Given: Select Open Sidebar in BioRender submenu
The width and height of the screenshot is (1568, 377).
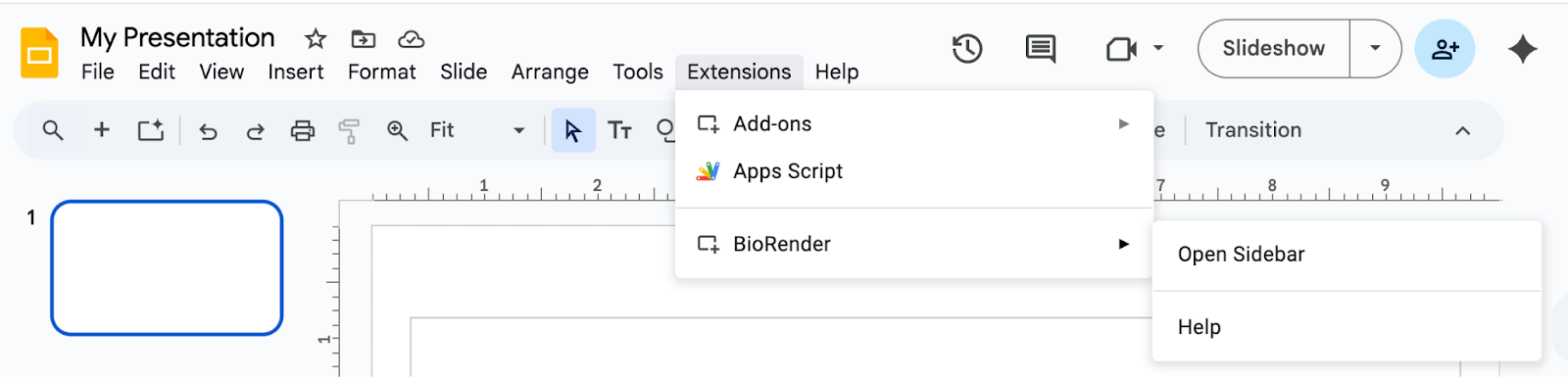Looking at the screenshot, I should pyautogui.click(x=1347, y=255).
